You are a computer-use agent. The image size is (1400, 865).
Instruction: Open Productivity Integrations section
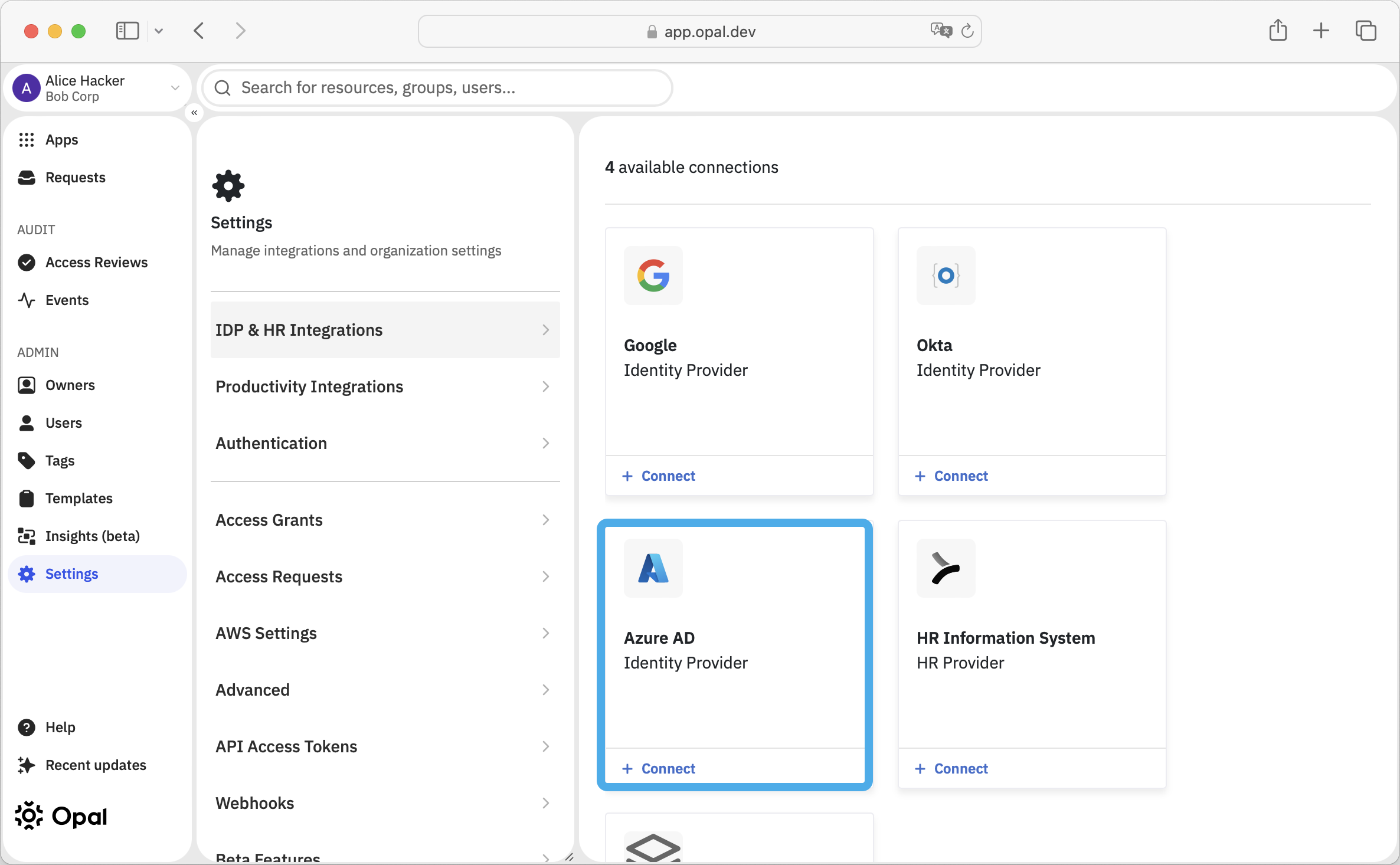point(385,386)
